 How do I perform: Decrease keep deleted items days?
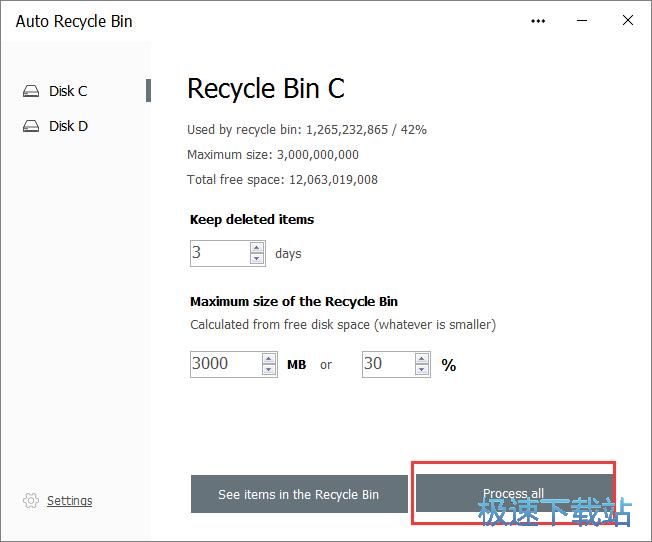pyautogui.click(x=257, y=258)
